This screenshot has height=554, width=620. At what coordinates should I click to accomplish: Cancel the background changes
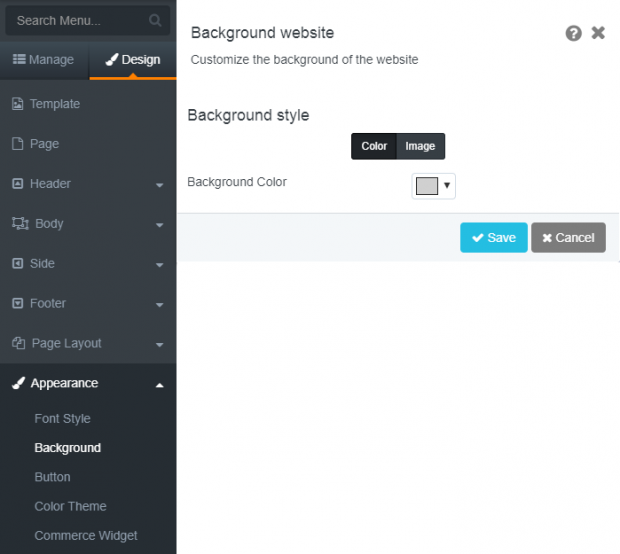[568, 238]
